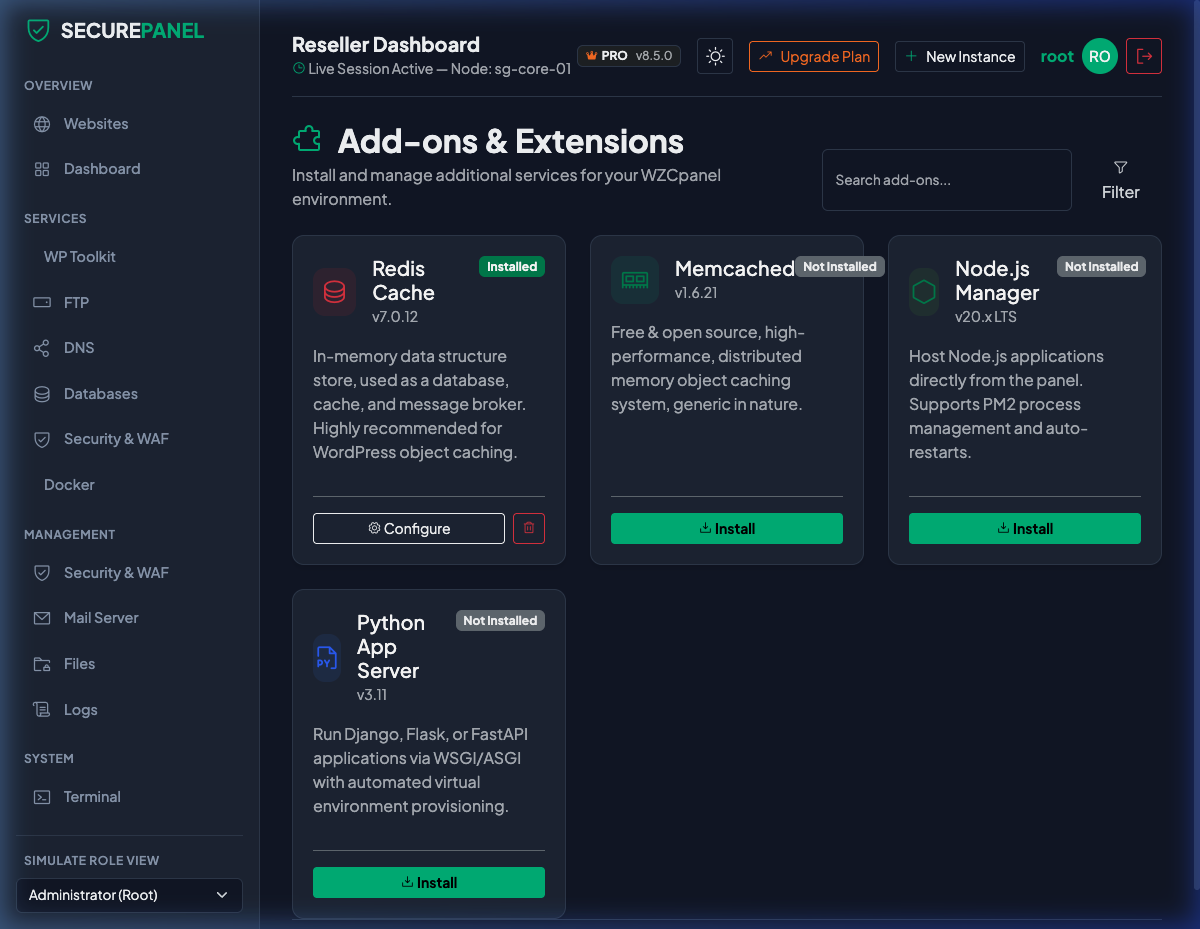This screenshot has width=1200, height=929.
Task: Click the Python App Server title
Action: (391, 647)
